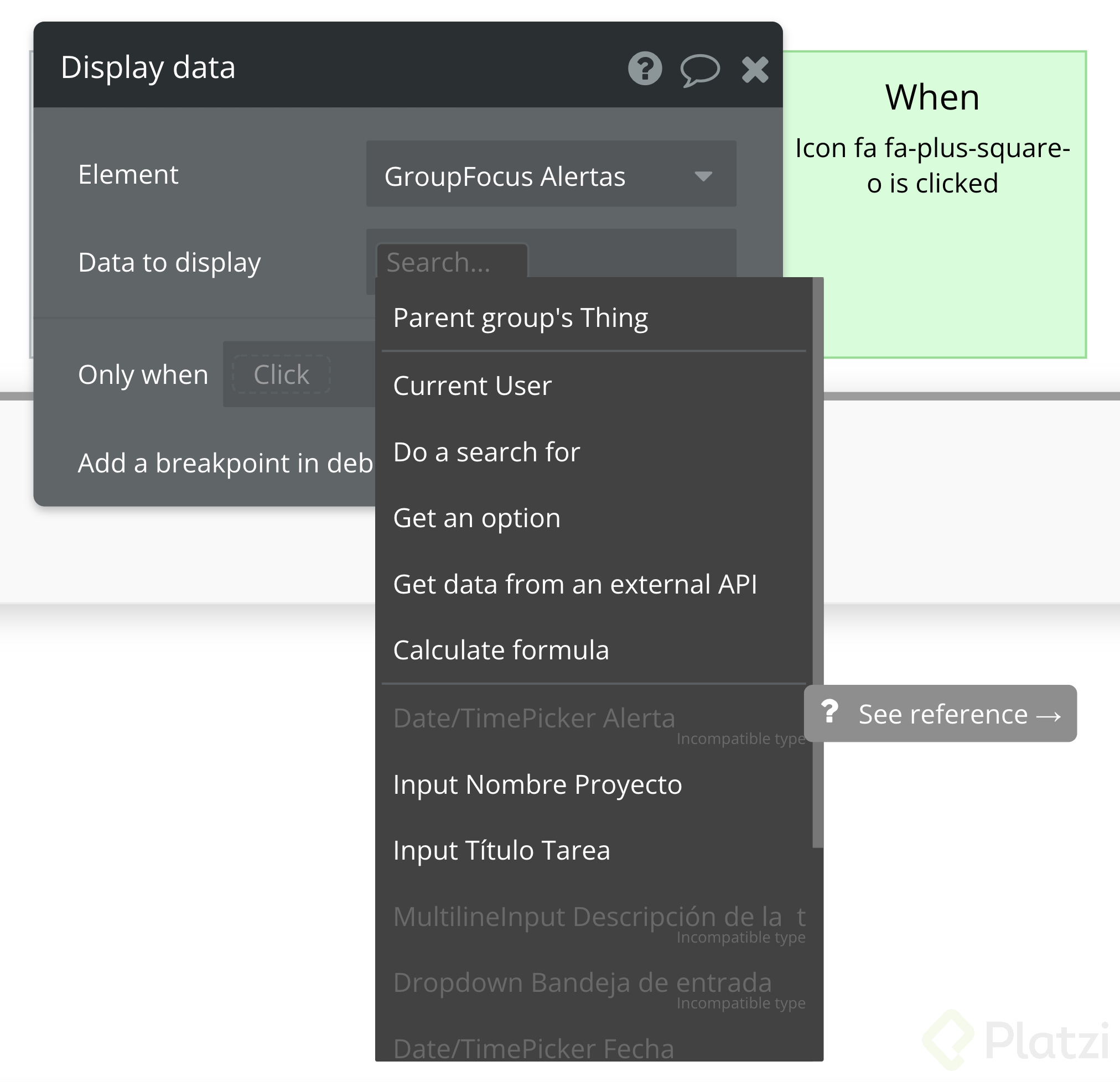Select Input Título Tarea entry
Image resolution: width=1120 pixels, height=1082 pixels.
[x=501, y=850]
